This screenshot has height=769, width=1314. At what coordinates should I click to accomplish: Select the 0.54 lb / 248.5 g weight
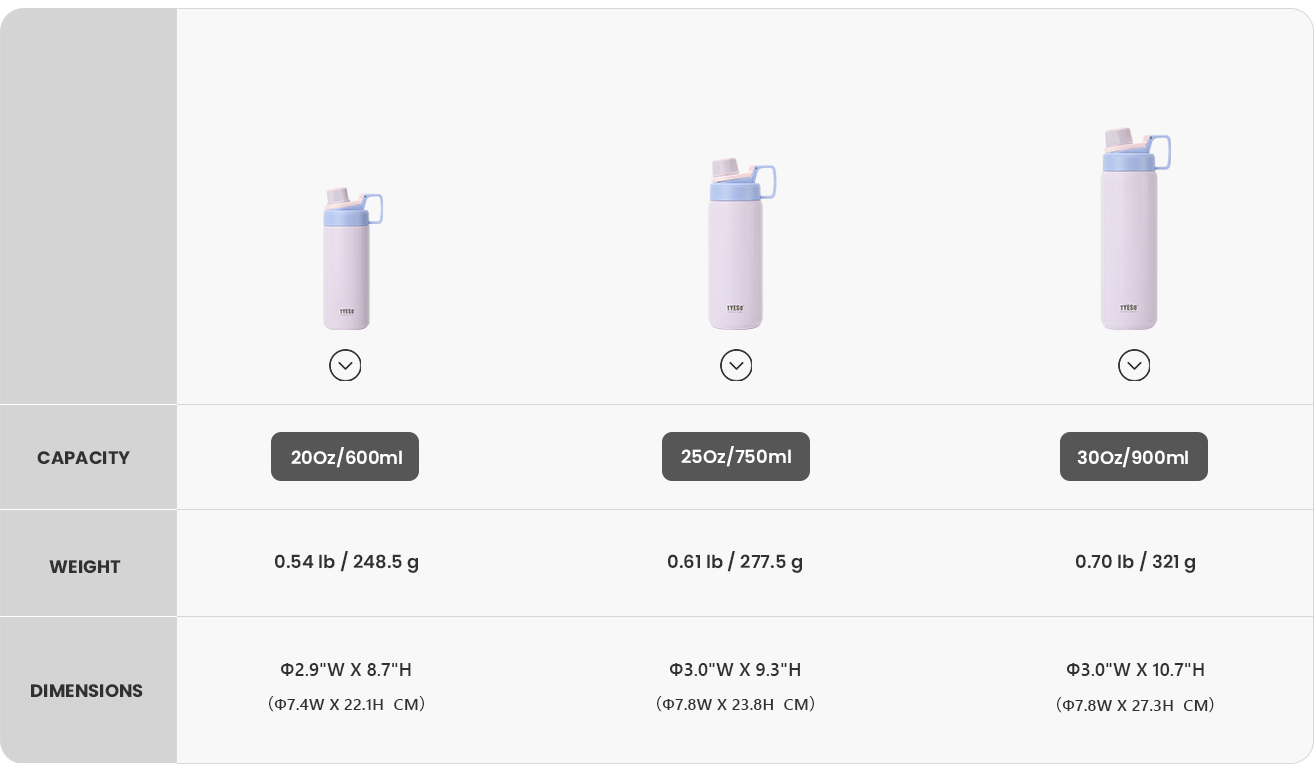[346, 562]
